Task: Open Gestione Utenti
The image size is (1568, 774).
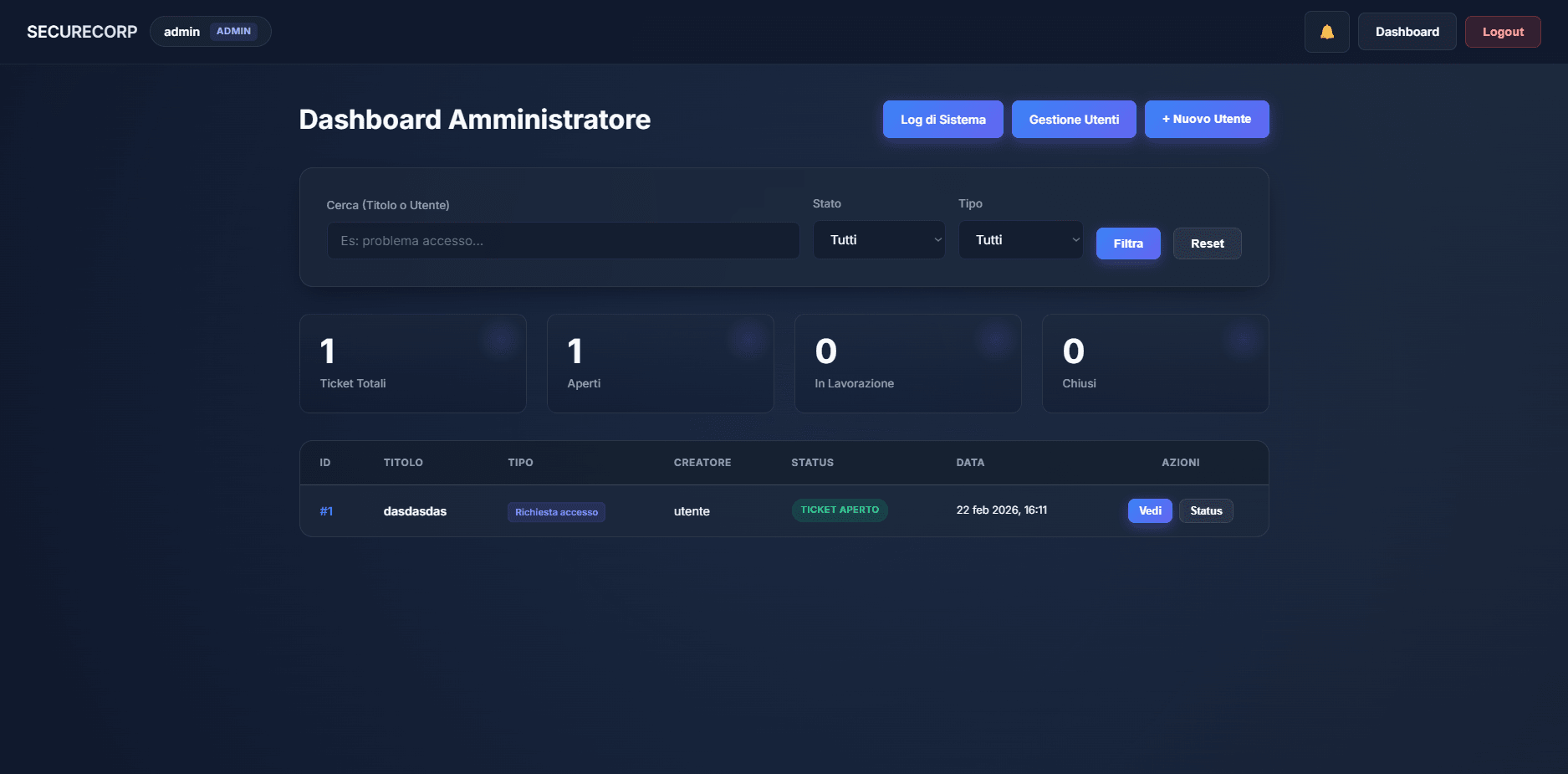Action: pyautogui.click(x=1074, y=120)
